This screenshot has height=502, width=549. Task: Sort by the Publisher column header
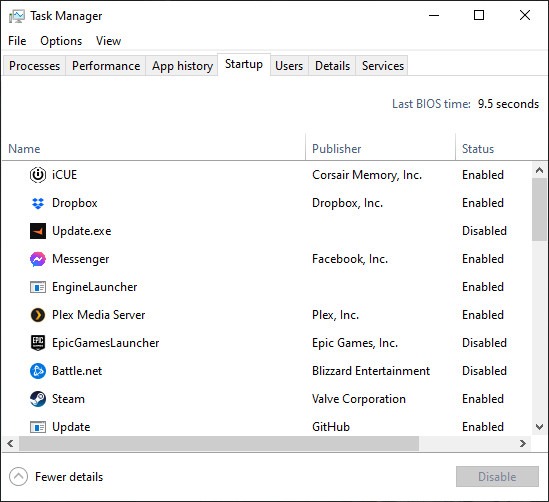[336, 149]
